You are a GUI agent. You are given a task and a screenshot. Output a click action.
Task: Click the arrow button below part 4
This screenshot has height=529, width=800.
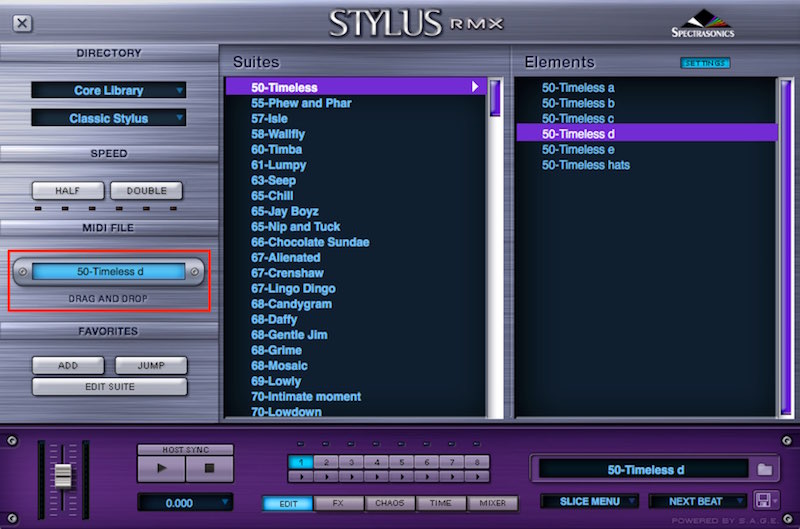click(x=377, y=477)
